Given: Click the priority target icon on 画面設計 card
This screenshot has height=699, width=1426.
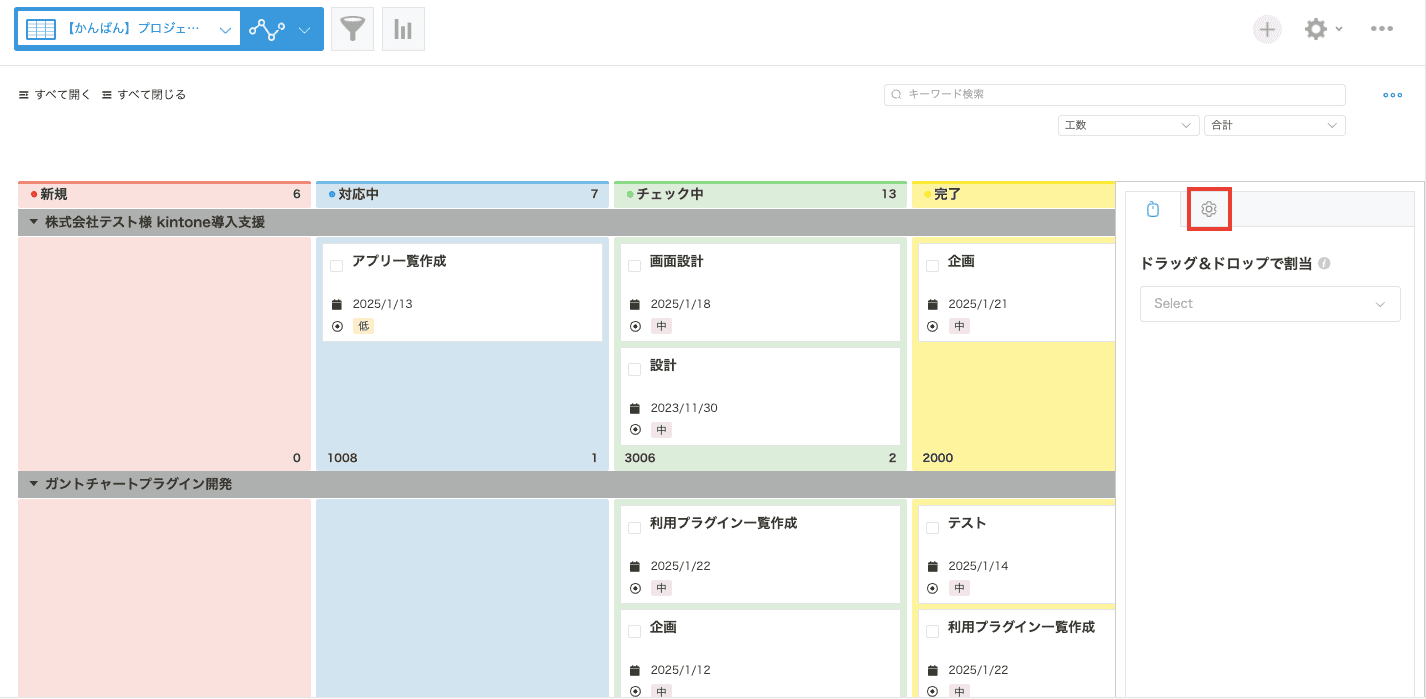Looking at the screenshot, I should click(634, 326).
